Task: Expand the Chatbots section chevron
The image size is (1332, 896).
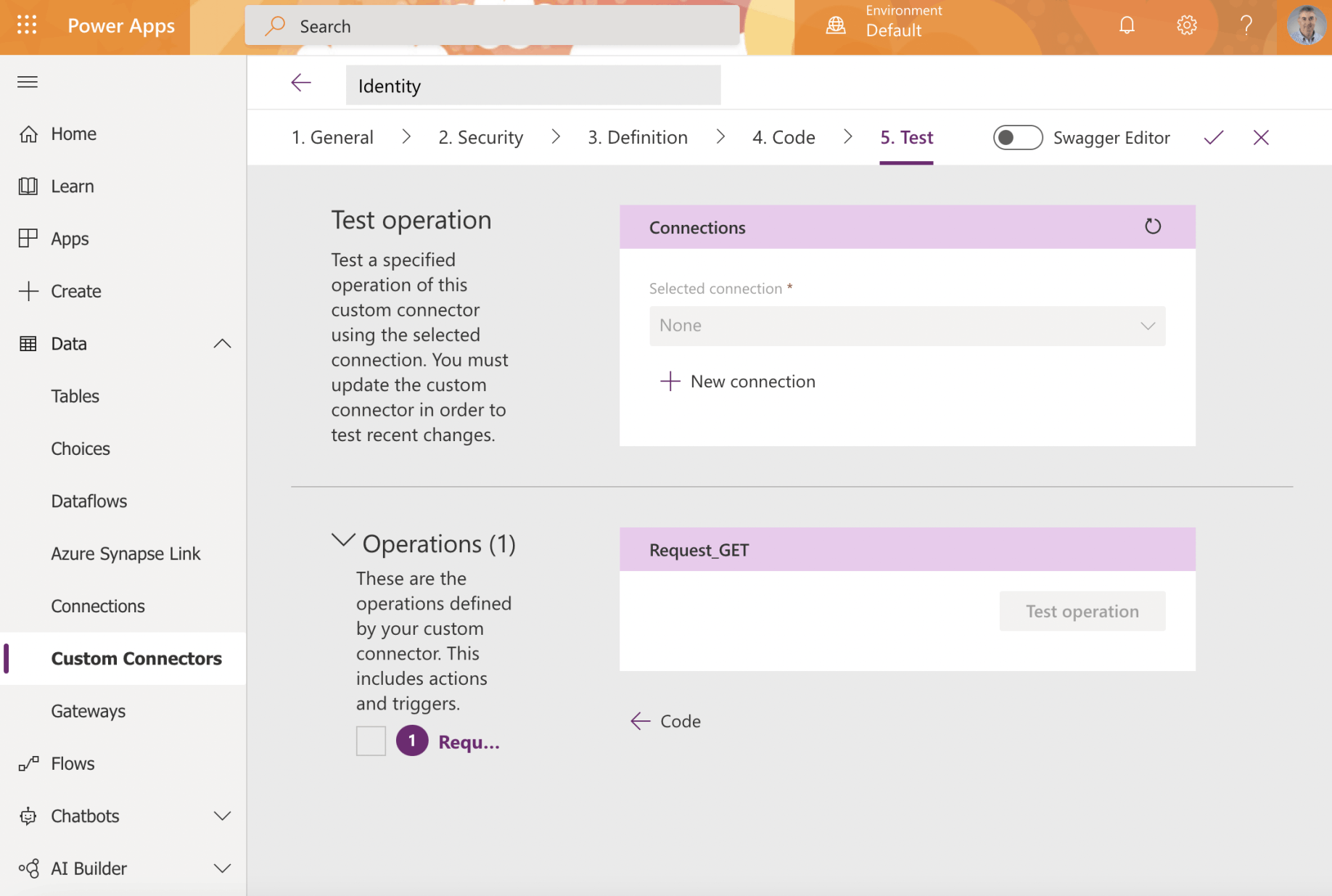Action: (222, 816)
